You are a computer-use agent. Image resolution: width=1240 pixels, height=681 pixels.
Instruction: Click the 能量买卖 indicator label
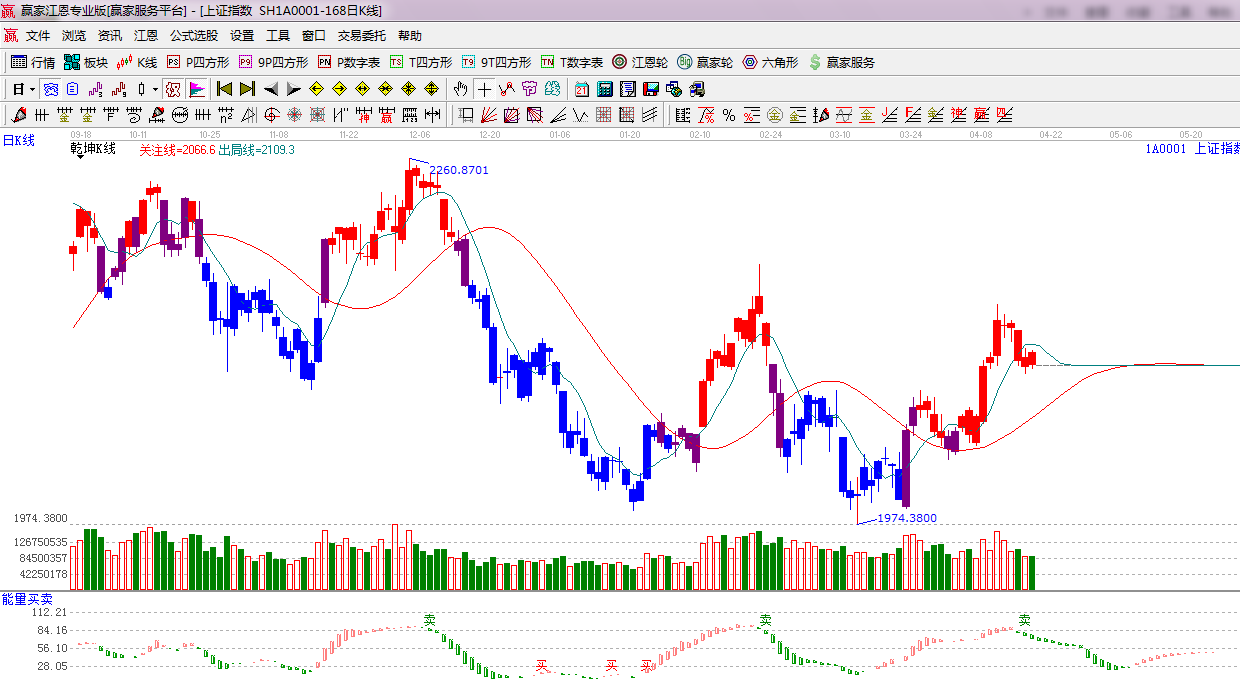point(27,598)
